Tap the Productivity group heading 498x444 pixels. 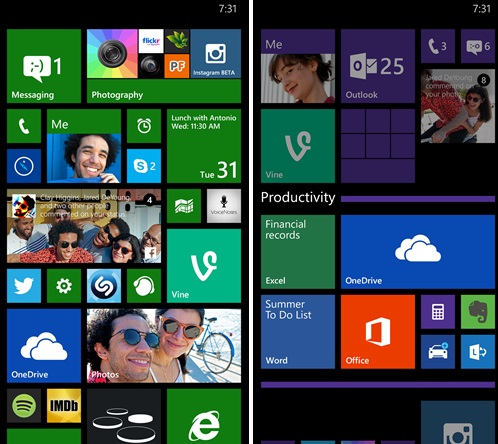(298, 197)
